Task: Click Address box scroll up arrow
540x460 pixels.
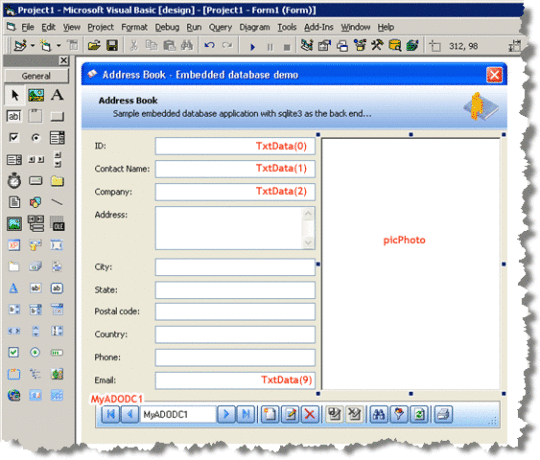Action: pos(308,214)
